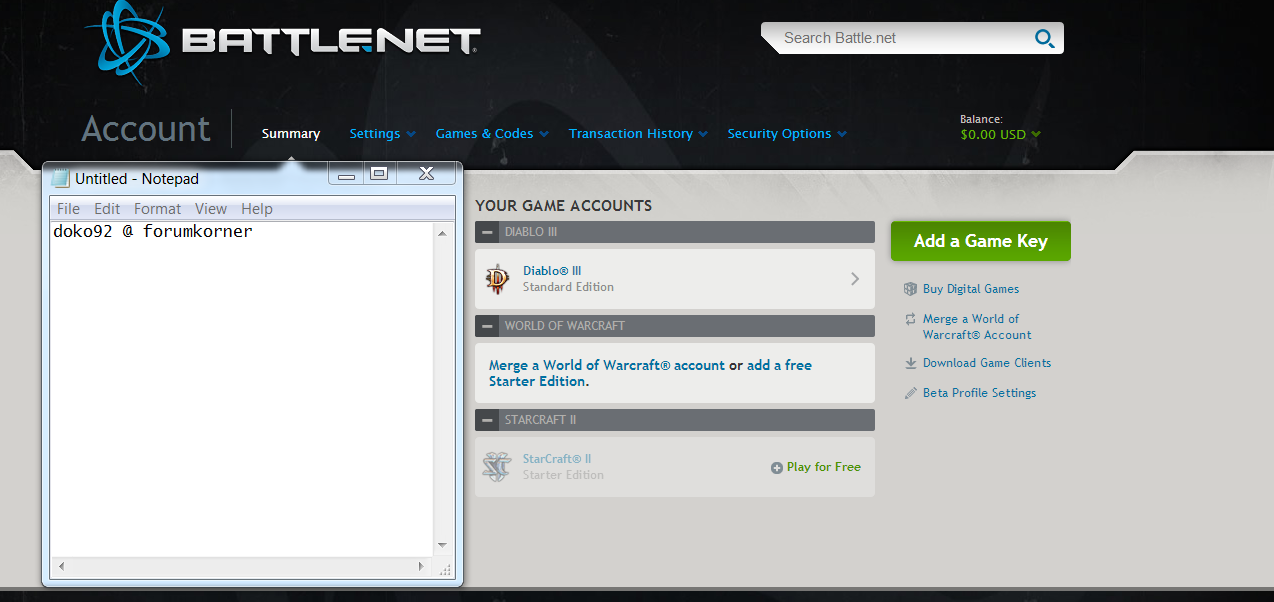The height and width of the screenshot is (602, 1274).
Task: Click the StarCraft II title link
Action: pyautogui.click(x=557, y=459)
